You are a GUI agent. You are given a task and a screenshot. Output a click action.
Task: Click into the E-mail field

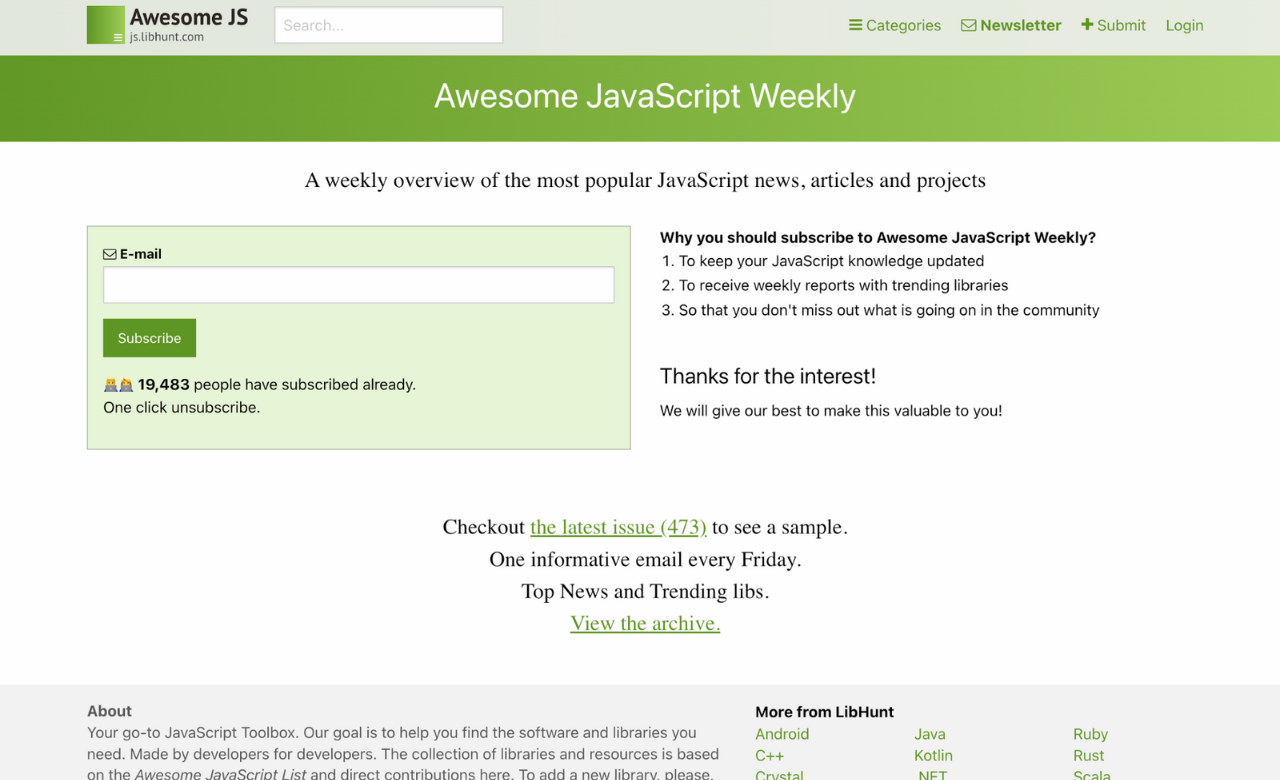[x=359, y=285]
